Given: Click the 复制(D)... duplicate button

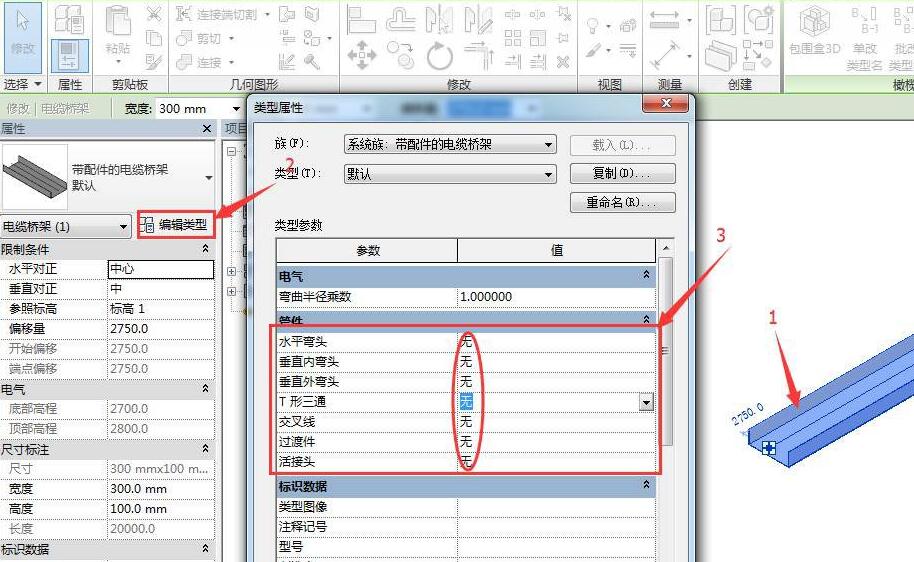Looking at the screenshot, I should point(623,174).
